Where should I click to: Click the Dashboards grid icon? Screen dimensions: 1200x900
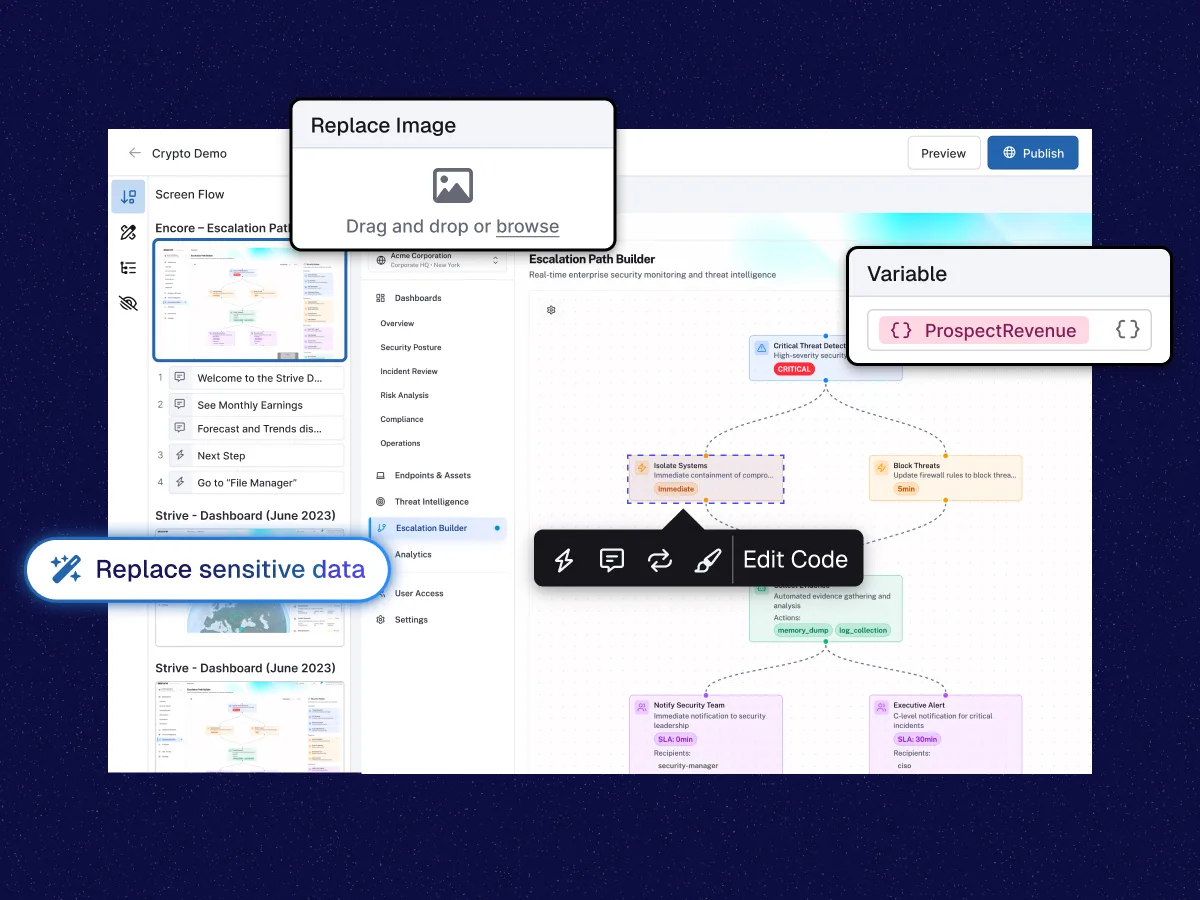coord(381,298)
